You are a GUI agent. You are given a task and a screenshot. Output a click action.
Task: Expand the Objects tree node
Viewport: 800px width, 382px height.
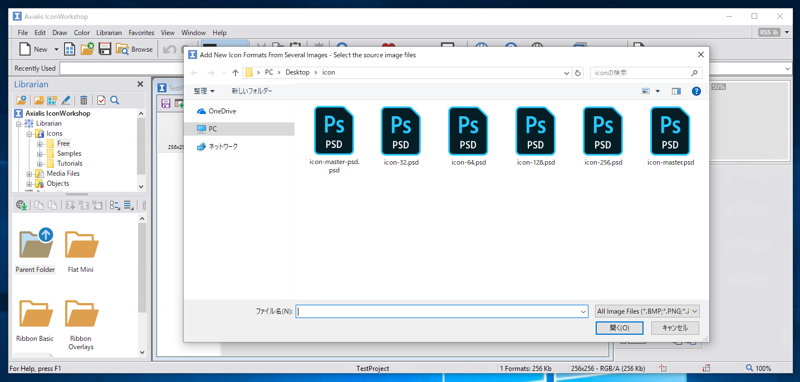click(29, 184)
